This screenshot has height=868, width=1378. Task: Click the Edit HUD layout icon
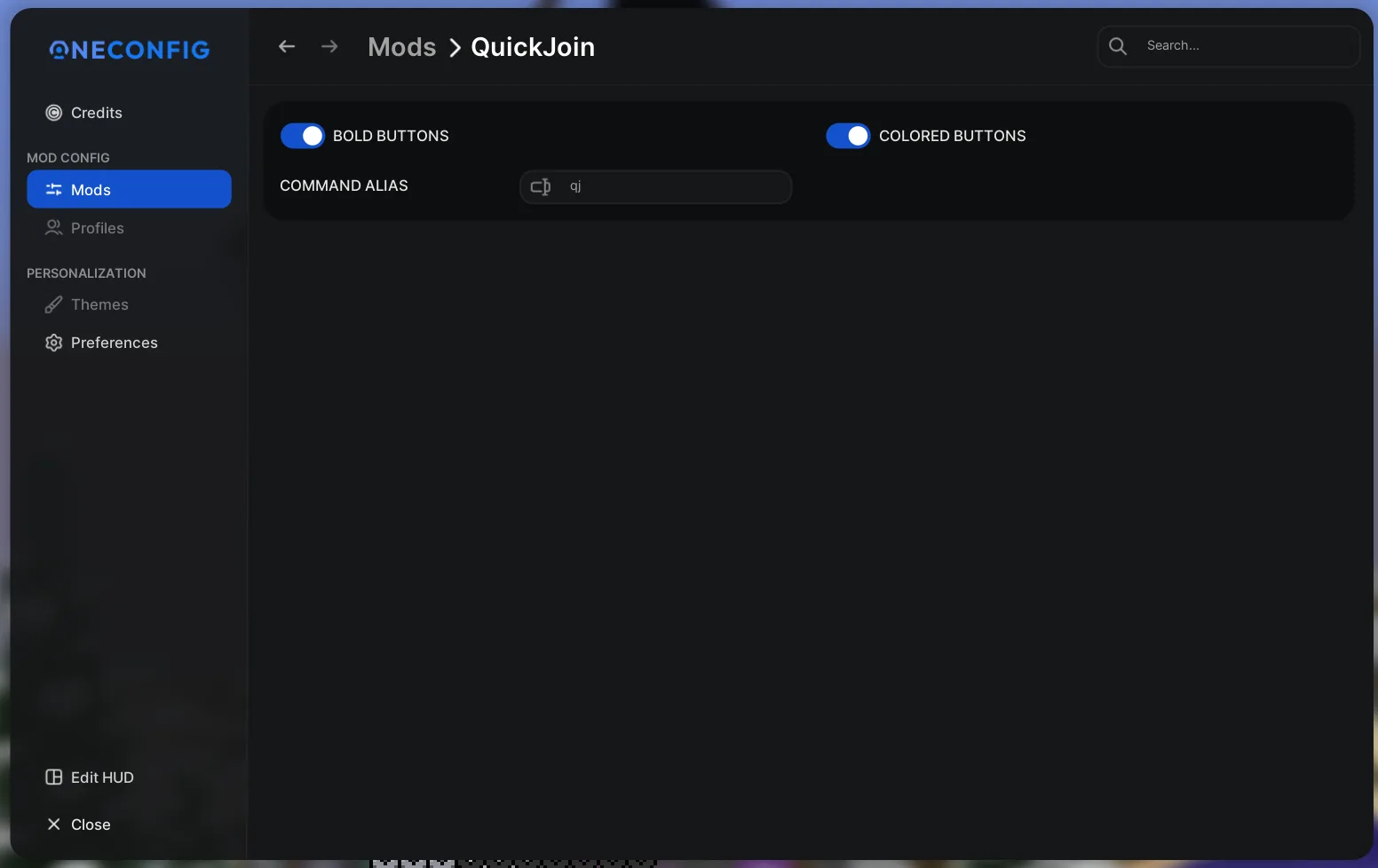point(53,777)
